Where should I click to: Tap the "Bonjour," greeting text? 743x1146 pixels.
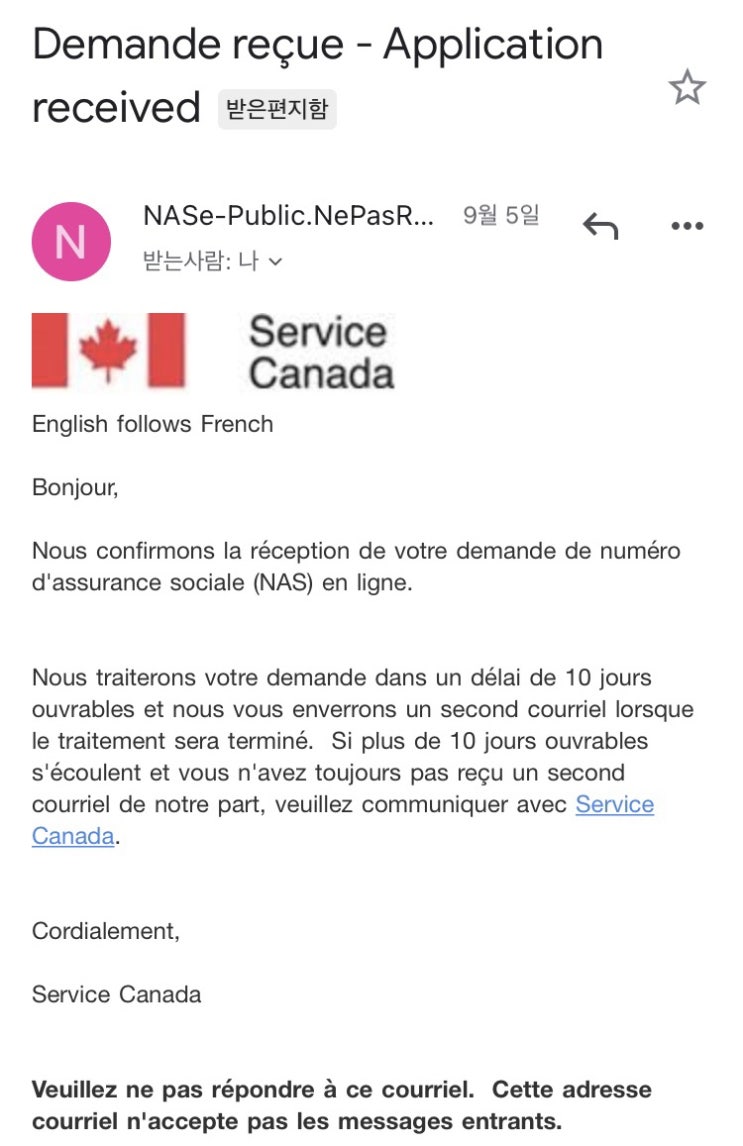click(x=75, y=489)
